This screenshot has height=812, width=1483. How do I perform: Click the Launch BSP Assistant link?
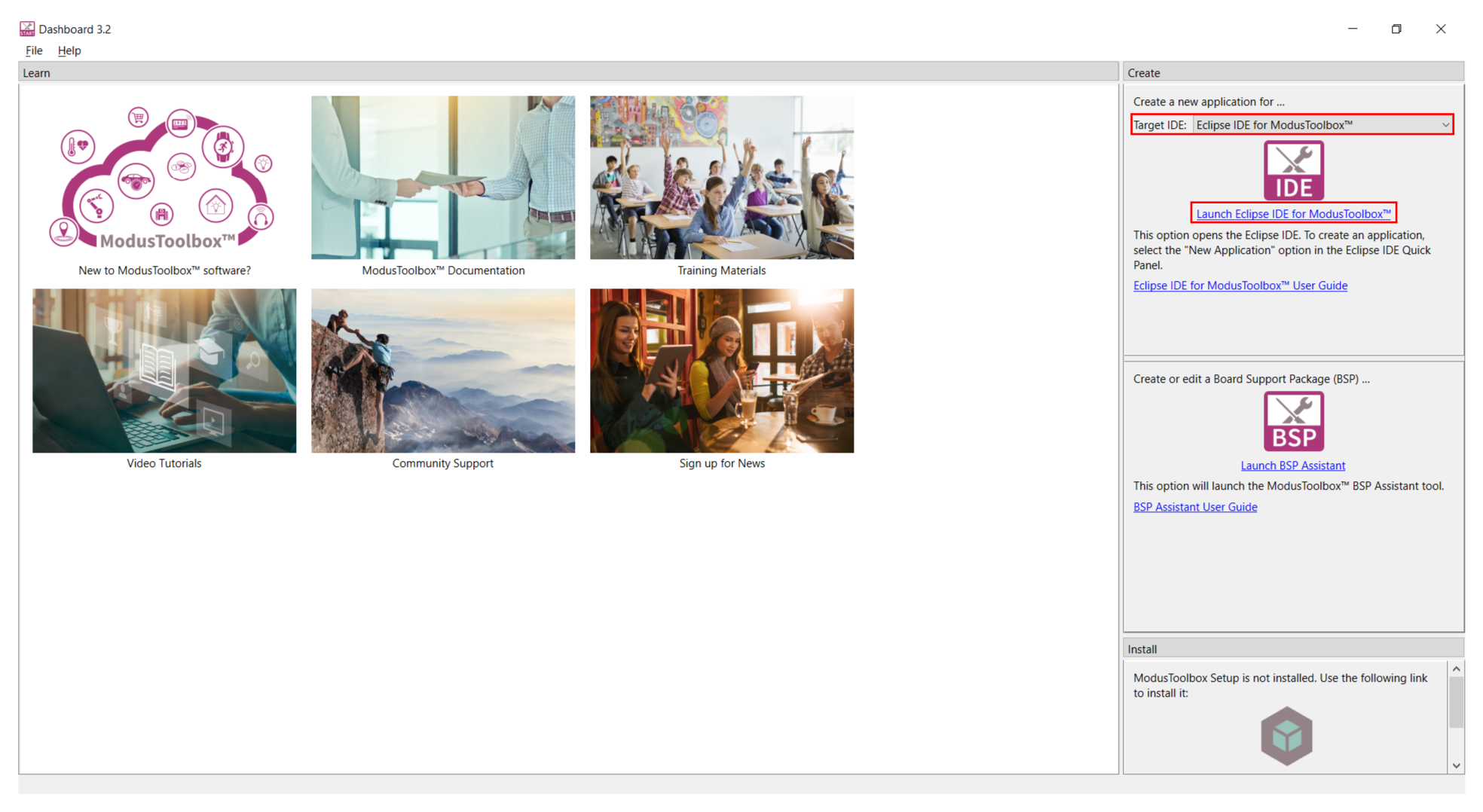click(1293, 466)
